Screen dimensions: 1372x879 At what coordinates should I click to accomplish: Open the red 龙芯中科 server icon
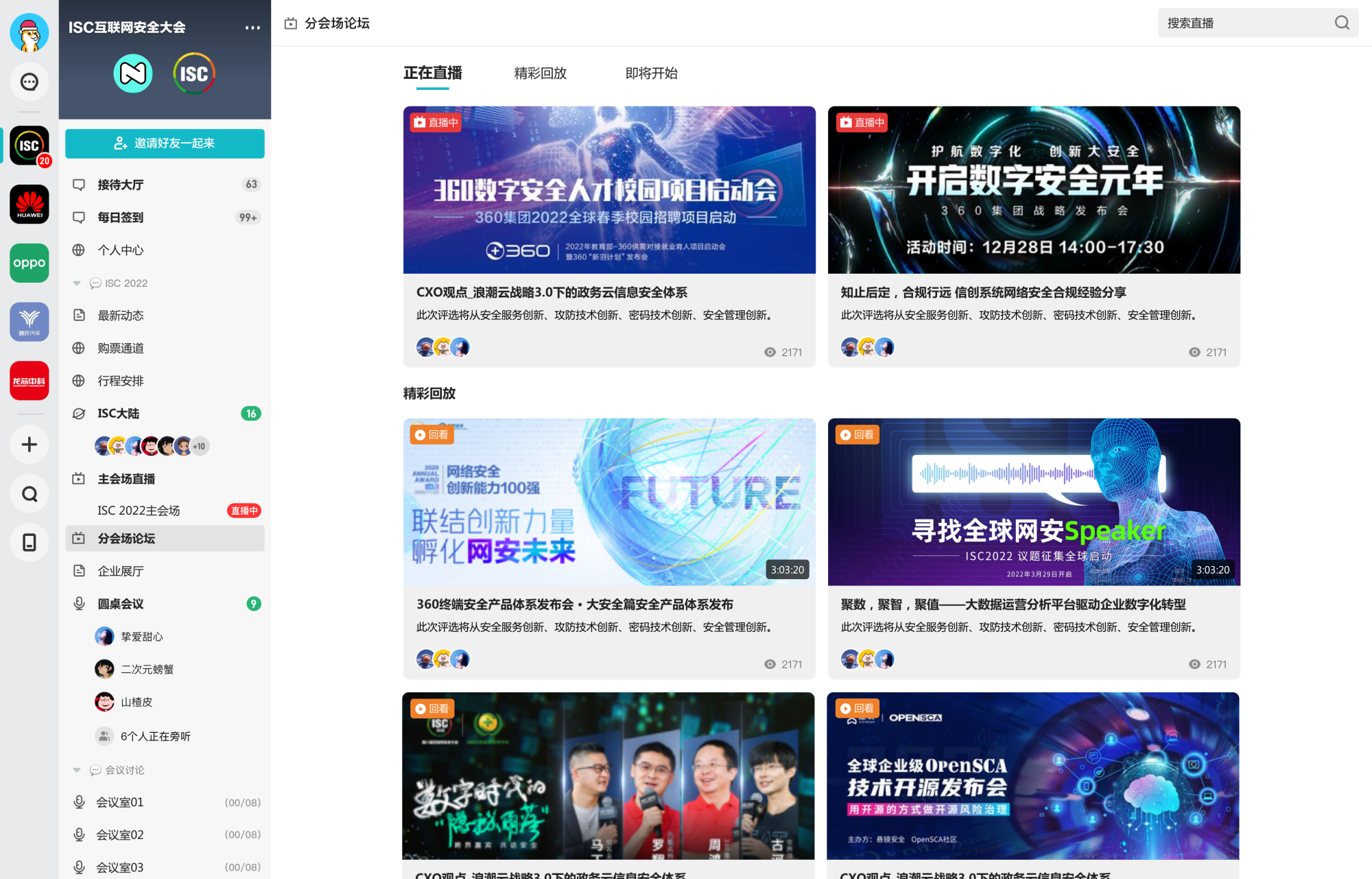tap(29, 381)
